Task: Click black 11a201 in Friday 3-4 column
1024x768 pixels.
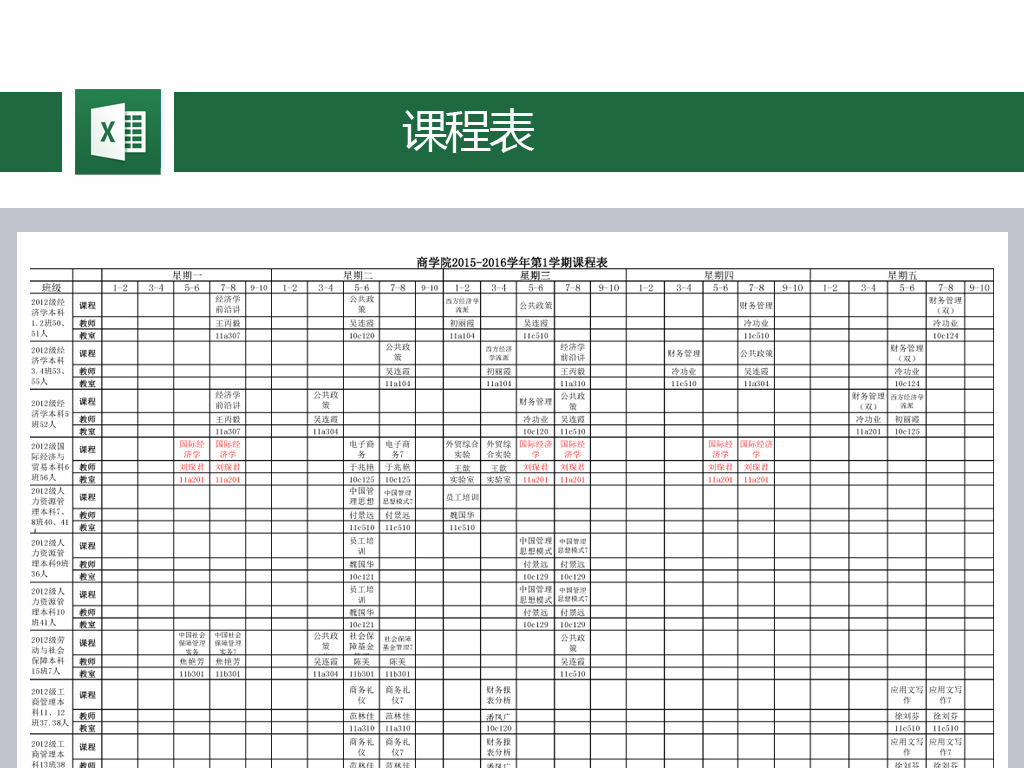Action: pyautogui.click(x=868, y=431)
